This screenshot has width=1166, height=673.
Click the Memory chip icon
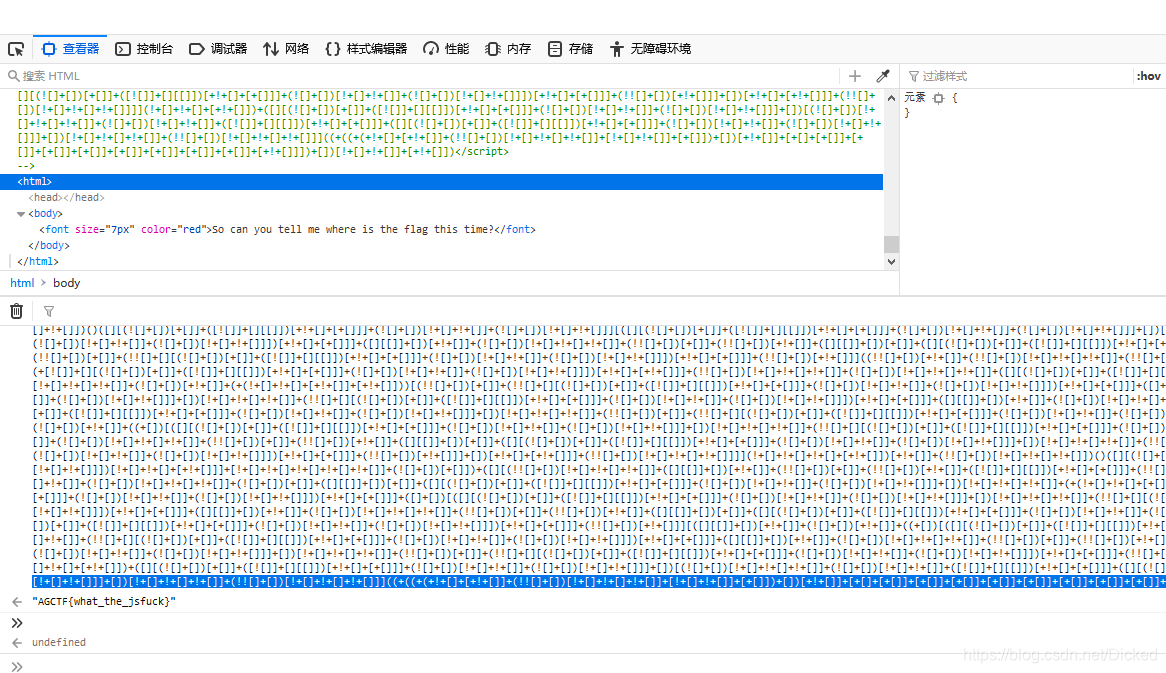coord(492,49)
